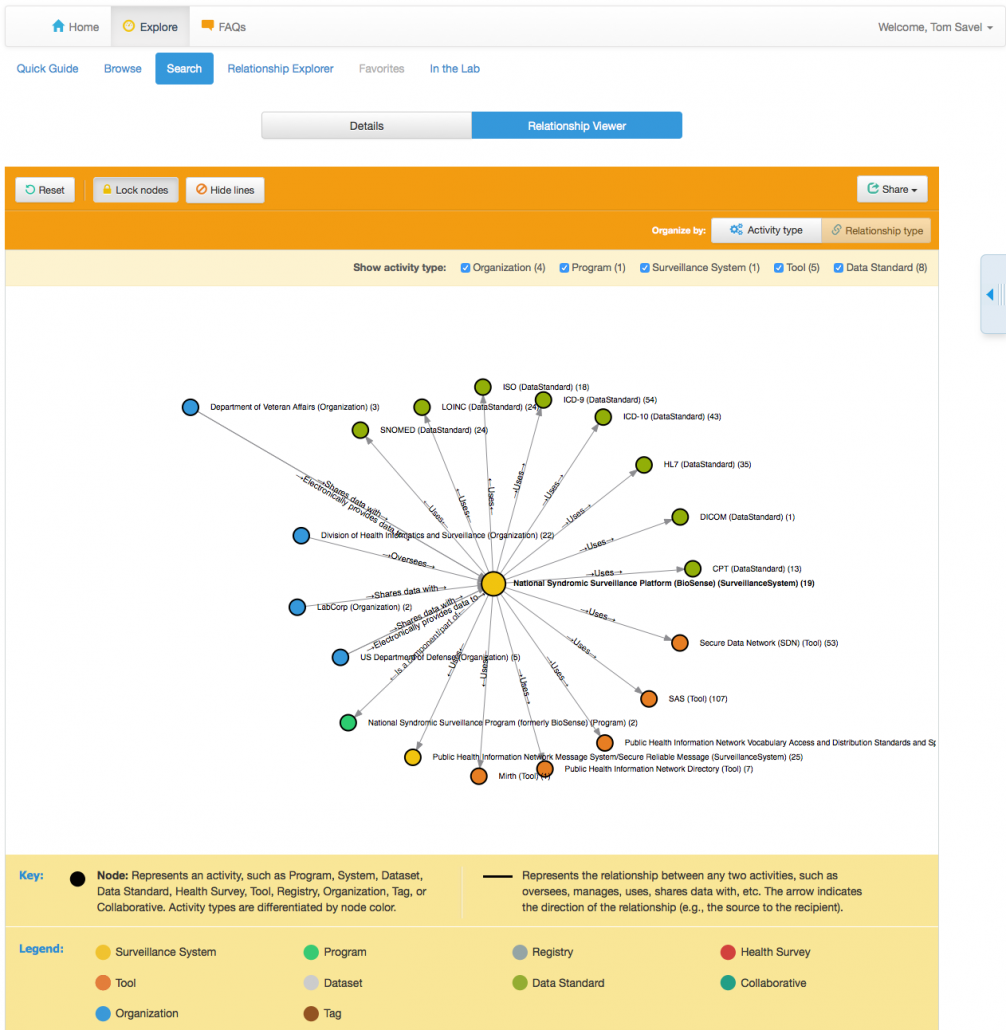Click the 'Oversees' relationship label

click(x=409, y=560)
